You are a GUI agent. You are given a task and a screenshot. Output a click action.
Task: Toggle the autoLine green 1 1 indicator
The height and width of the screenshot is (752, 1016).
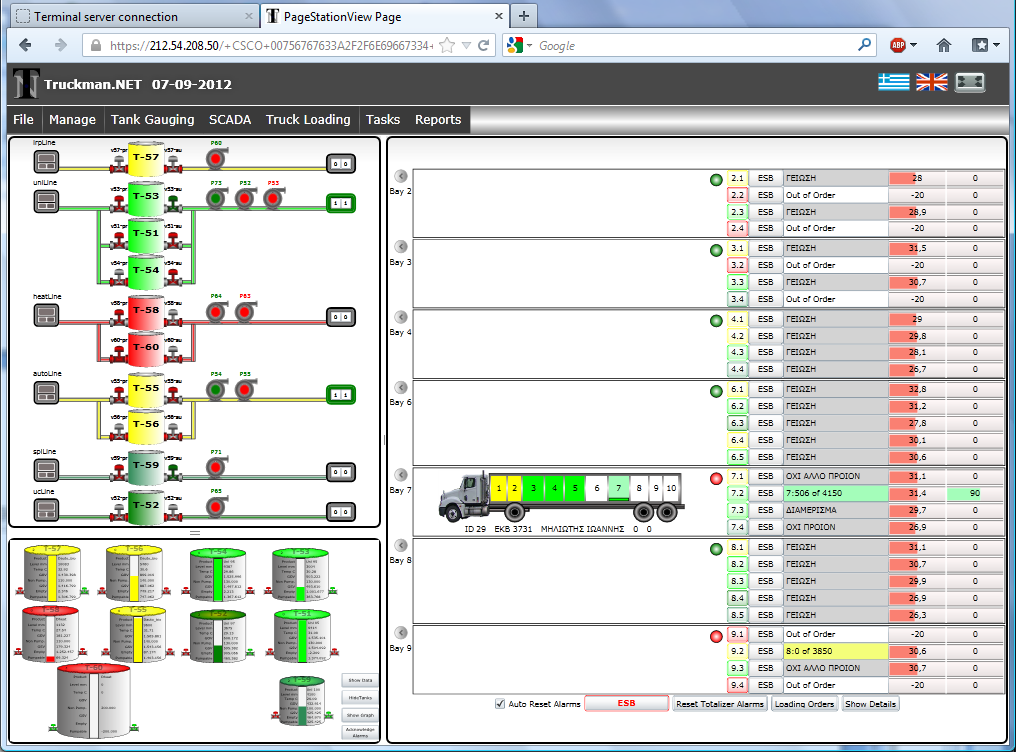341,392
